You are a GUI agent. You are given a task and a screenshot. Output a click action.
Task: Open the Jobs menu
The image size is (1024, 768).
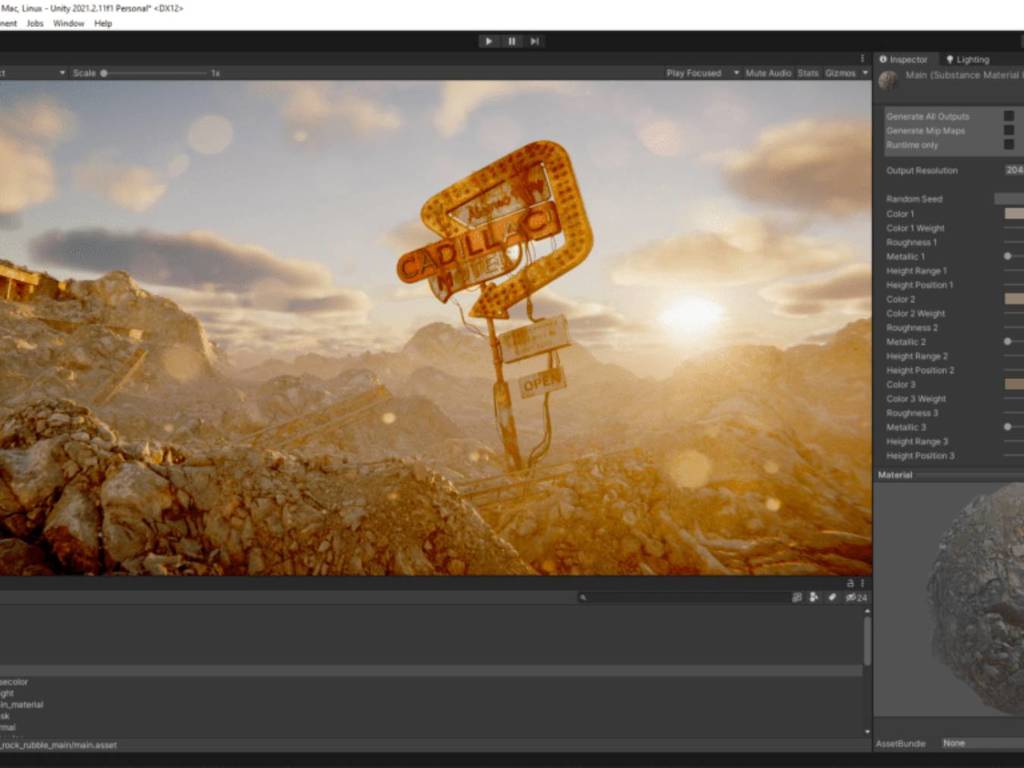click(x=35, y=24)
